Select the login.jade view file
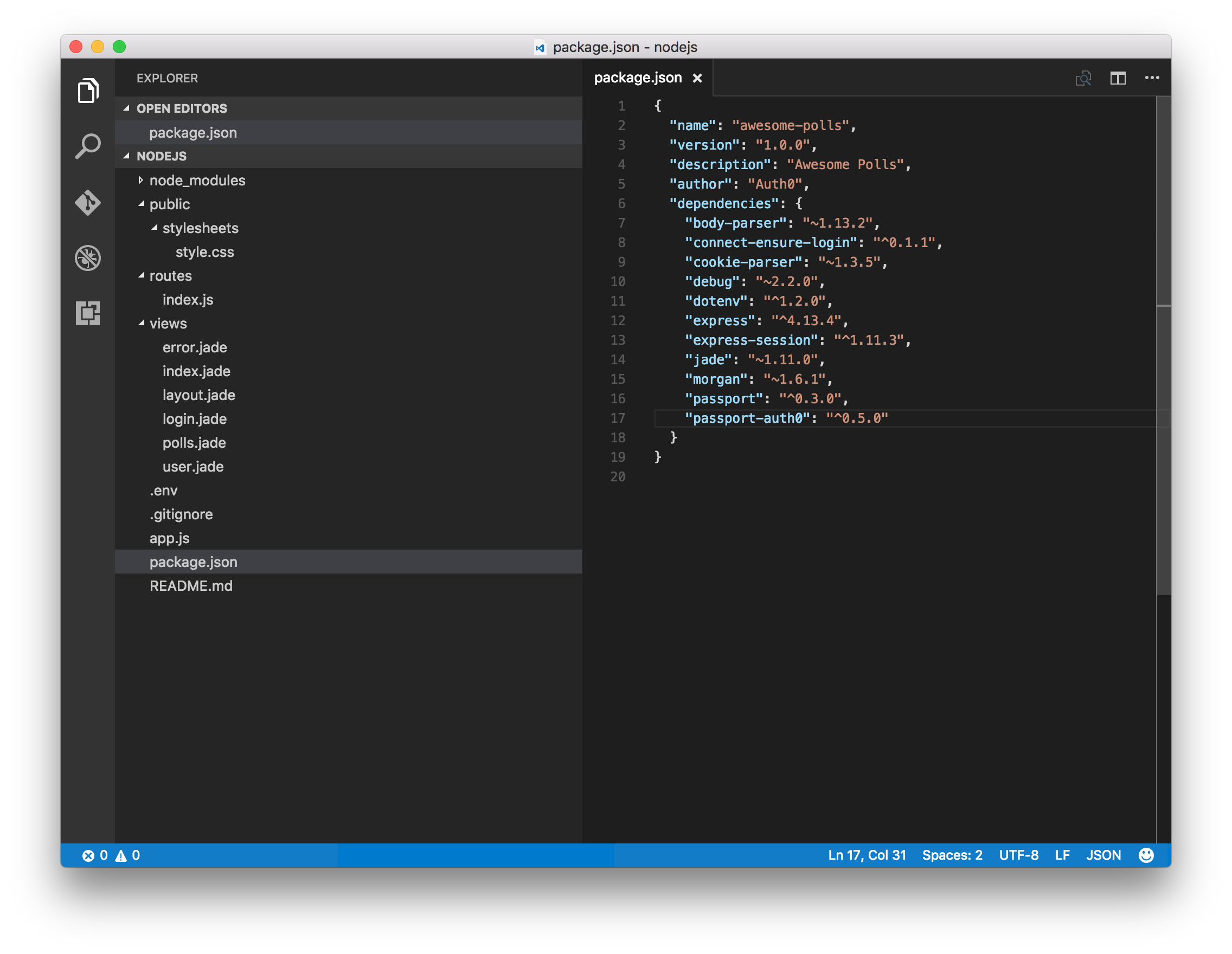 tap(195, 418)
